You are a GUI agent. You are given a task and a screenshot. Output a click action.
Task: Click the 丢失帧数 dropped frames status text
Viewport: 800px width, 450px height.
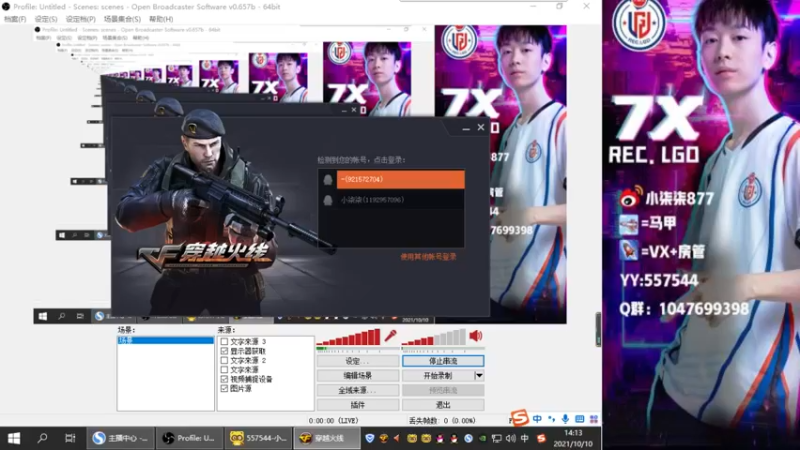click(442, 421)
